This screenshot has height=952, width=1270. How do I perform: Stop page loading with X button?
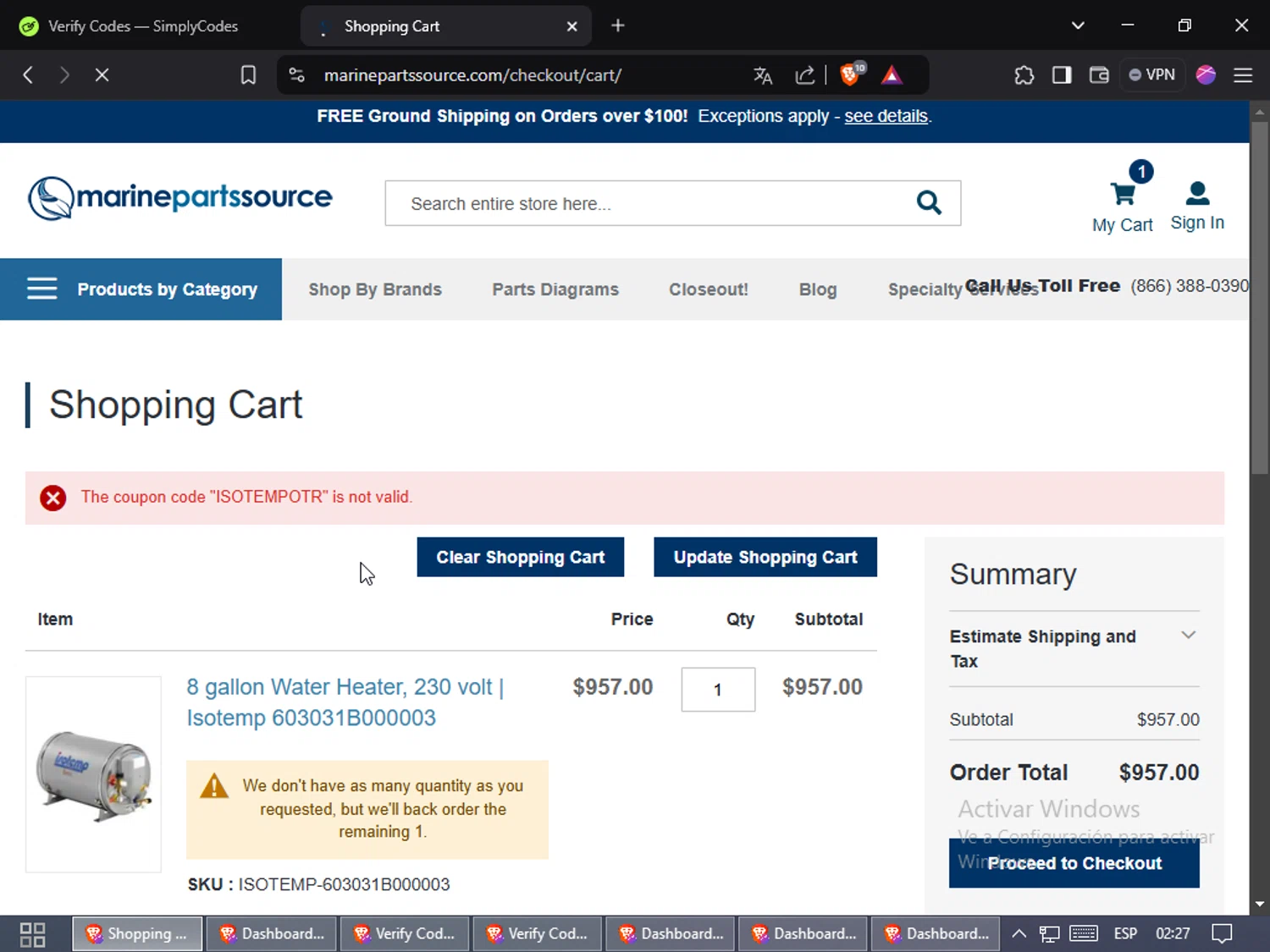pyautogui.click(x=102, y=75)
